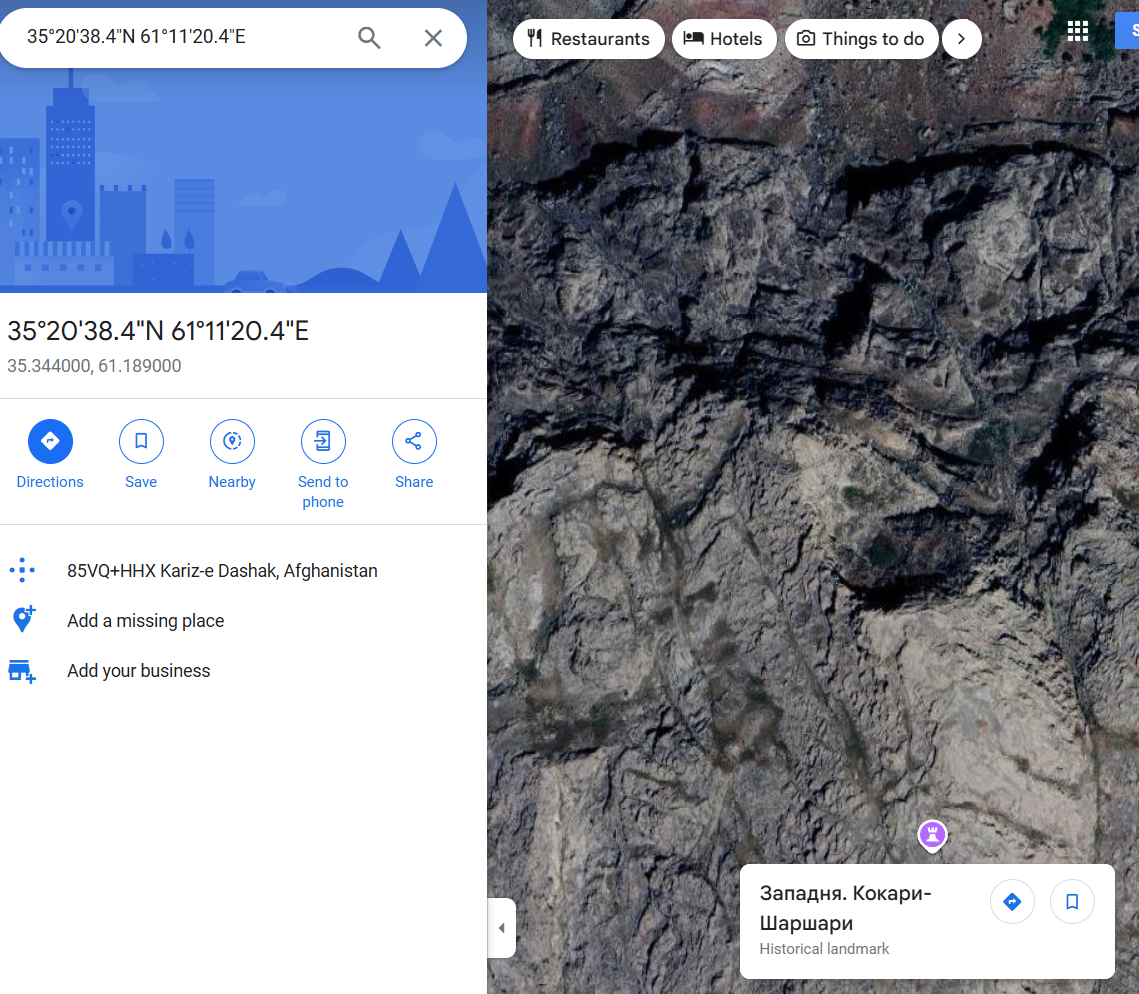Filter map by Restaurants
The image size is (1139, 994).
[x=588, y=39]
